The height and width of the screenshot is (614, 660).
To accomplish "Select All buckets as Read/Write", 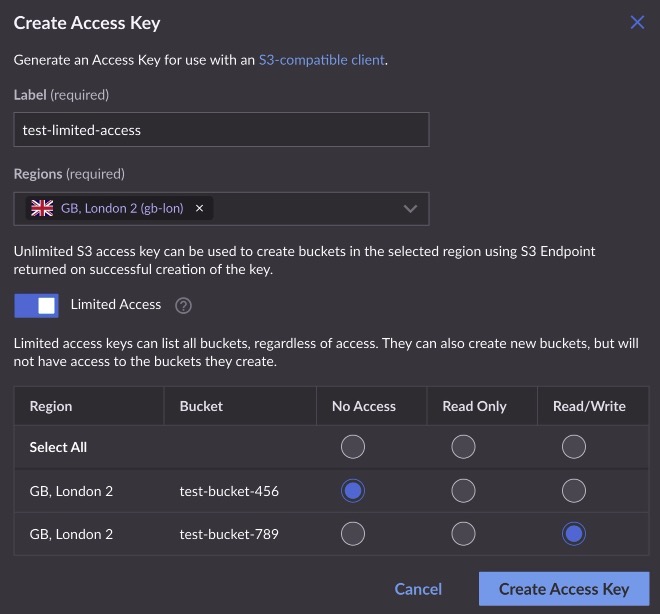I will (x=574, y=447).
